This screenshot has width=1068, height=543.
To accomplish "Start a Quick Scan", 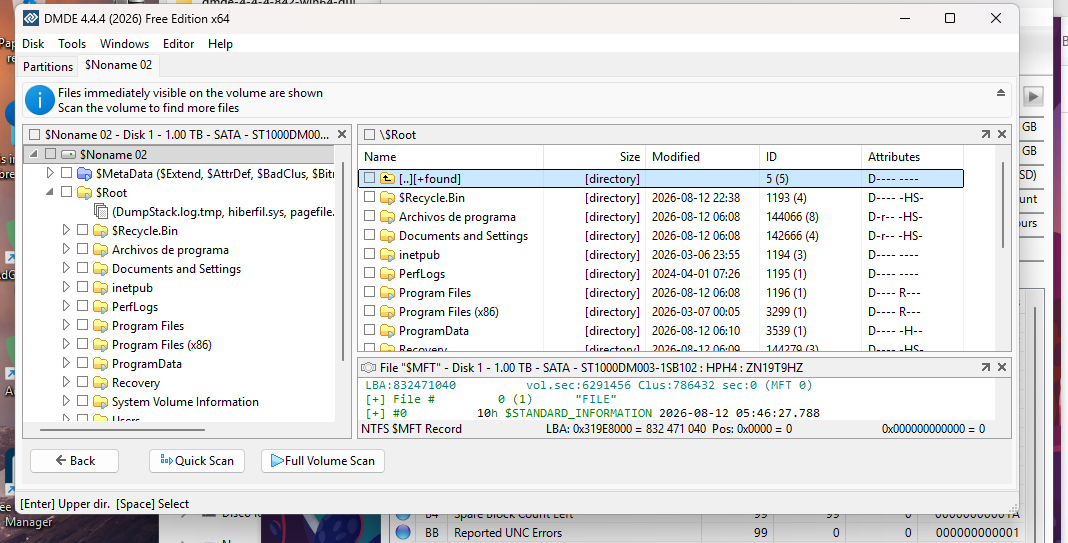I will [197, 461].
